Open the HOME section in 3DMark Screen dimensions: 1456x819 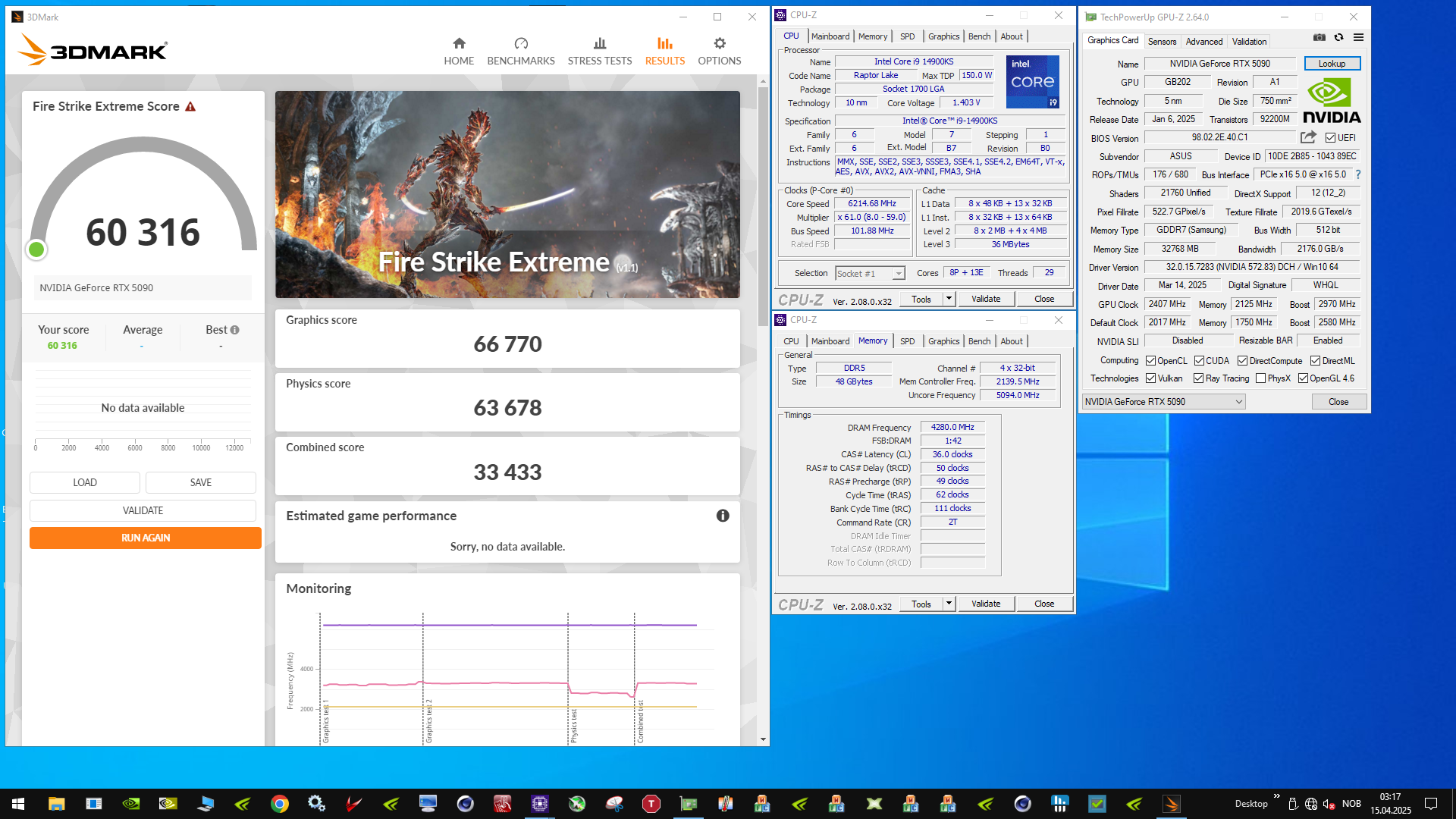(459, 52)
